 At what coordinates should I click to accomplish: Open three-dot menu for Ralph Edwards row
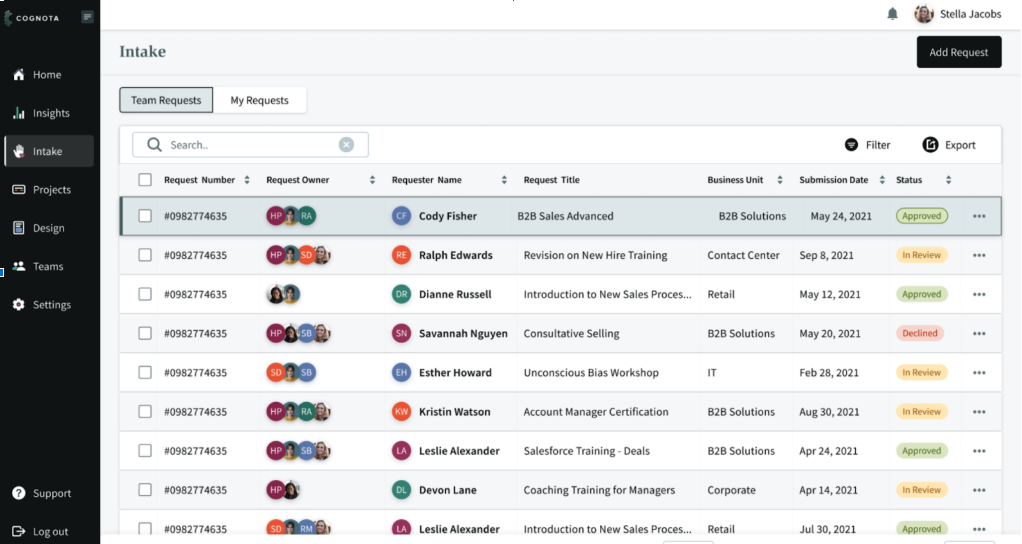click(x=979, y=255)
